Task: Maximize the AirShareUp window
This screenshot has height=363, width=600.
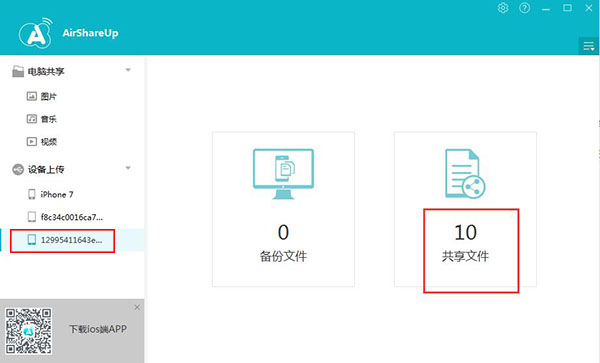Action: pyautogui.click(x=567, y=8)
